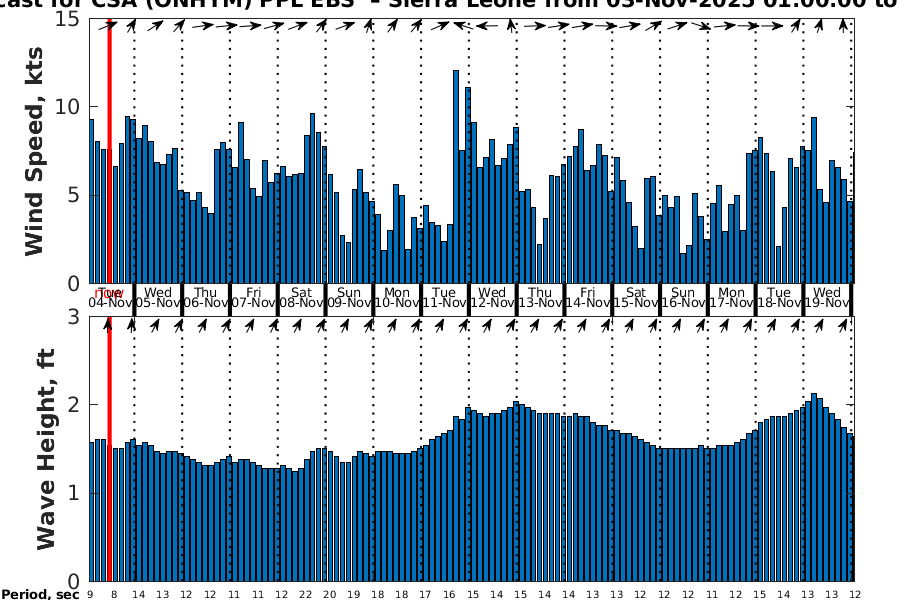Screen dimensions: 900x600
Task: Select the Sat 15-Nov date label
Action: click(x=636, y=298)
